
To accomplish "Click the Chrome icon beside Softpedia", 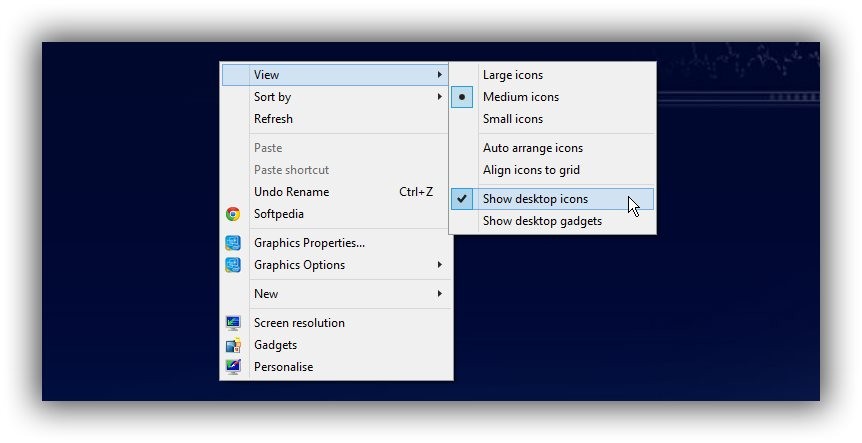I will coord(233,214).
